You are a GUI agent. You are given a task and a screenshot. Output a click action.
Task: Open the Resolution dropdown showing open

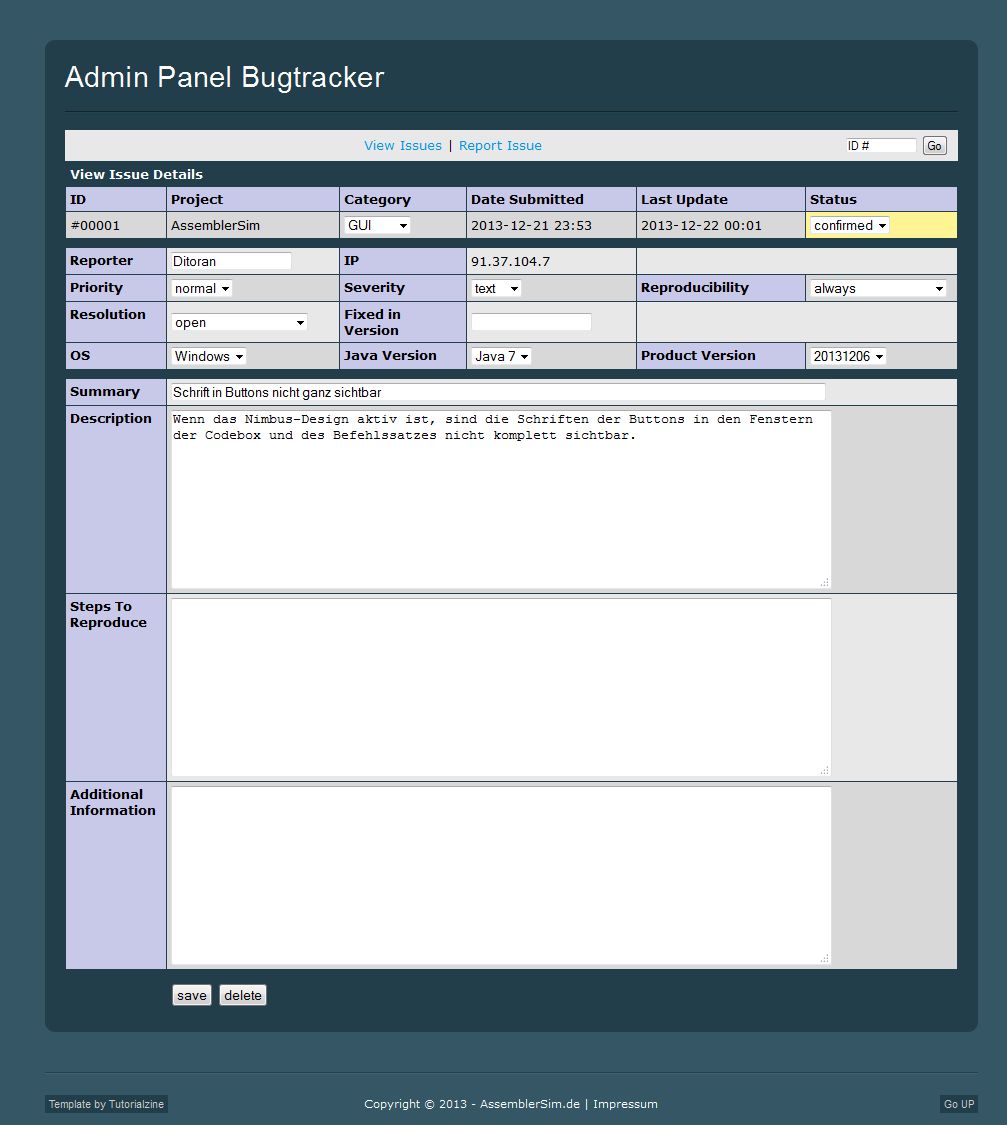pyautogui.click(x=238, y=322)
